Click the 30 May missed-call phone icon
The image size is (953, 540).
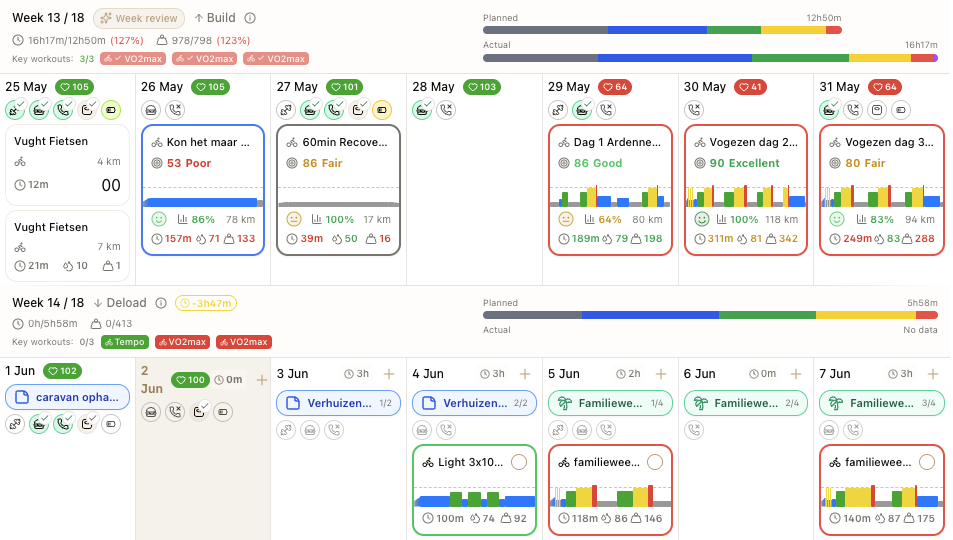(694, 110)
